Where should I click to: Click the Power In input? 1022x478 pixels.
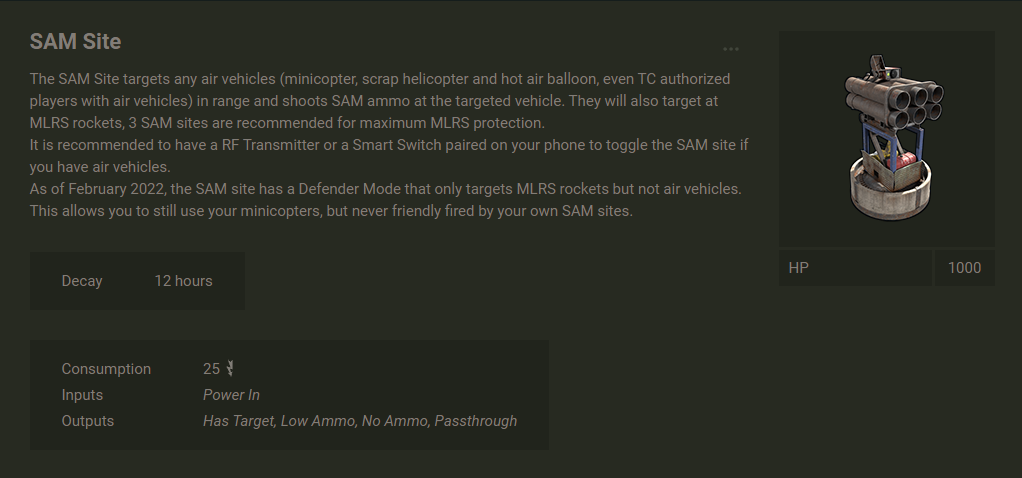coord(231,395)
